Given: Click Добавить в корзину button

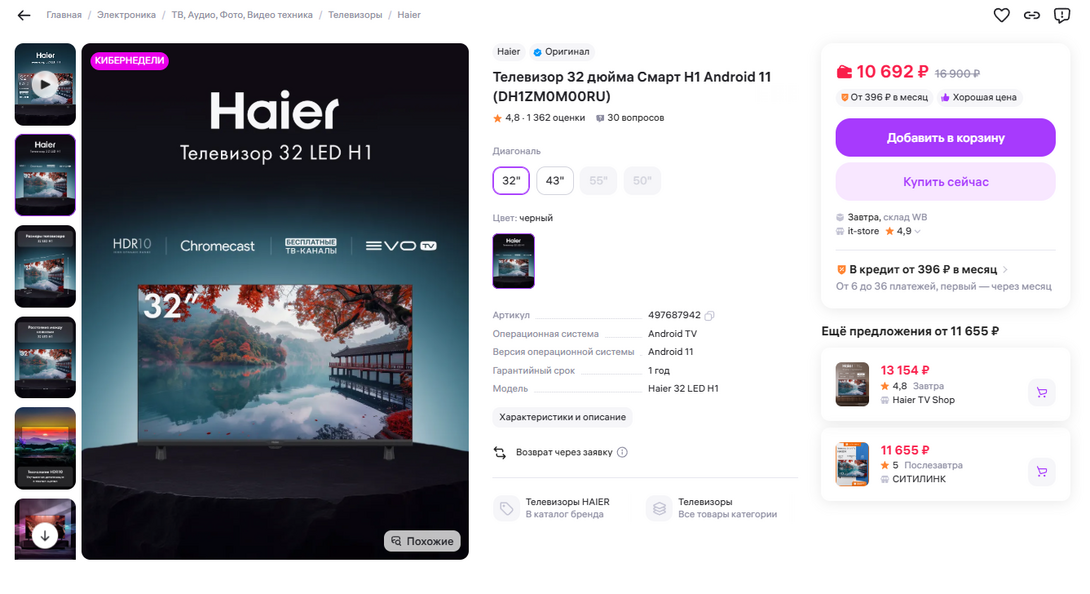Looking at the screenshot, I should [x=945, y=138].
